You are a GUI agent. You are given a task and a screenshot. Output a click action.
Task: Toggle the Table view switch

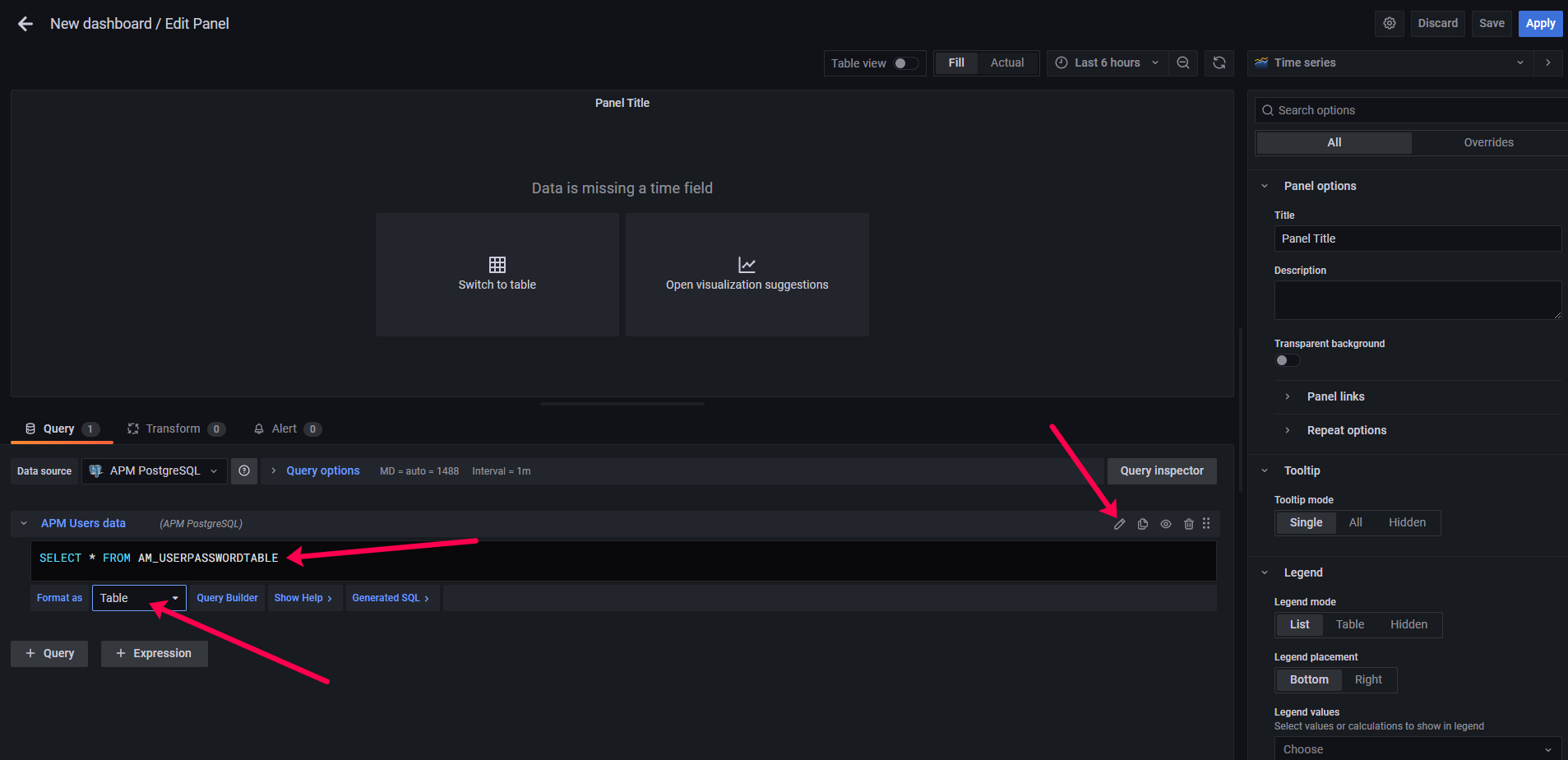905,63
